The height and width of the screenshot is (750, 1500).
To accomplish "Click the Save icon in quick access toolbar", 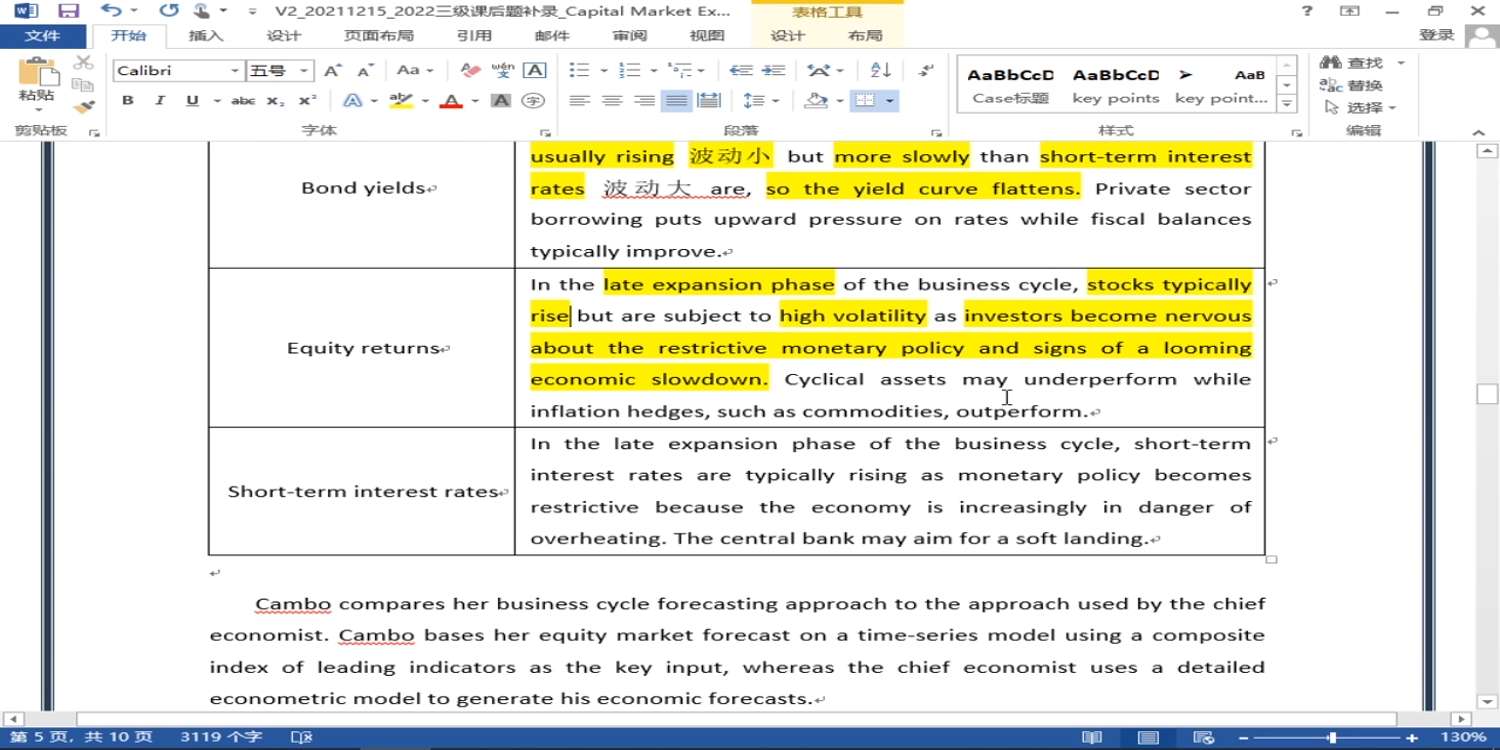I will point(68,11).
